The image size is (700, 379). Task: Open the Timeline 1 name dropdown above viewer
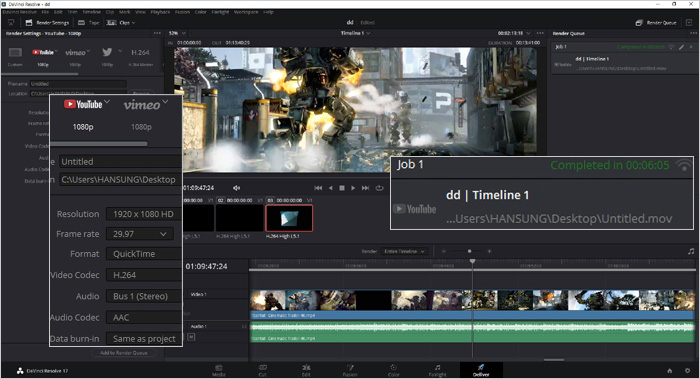[355, 33]
